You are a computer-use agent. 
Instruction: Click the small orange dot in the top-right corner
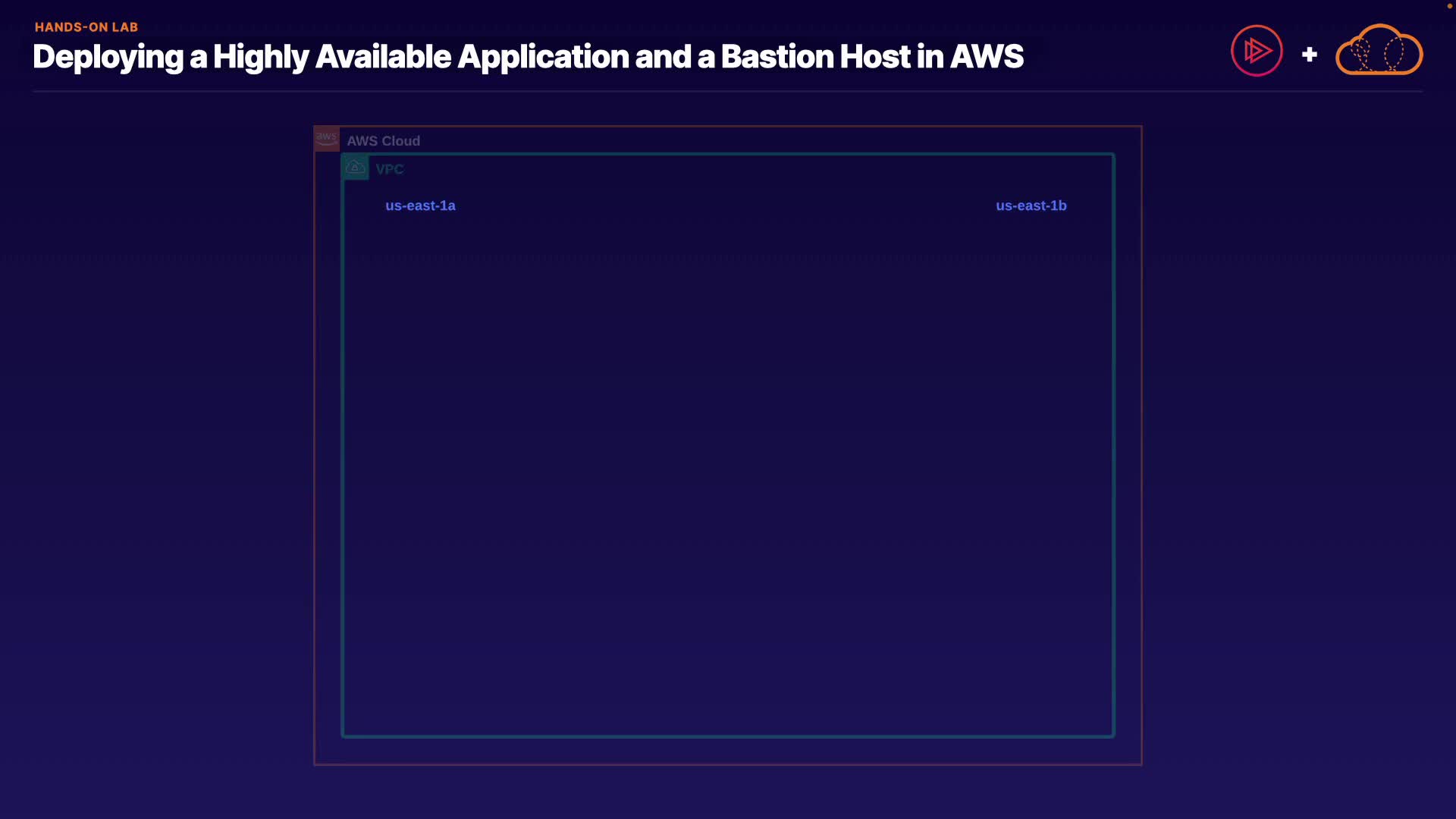point(1449,6)
